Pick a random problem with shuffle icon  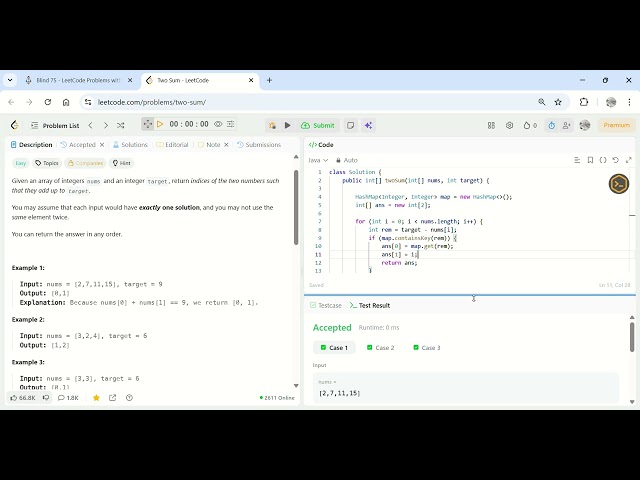pos(120,125)
